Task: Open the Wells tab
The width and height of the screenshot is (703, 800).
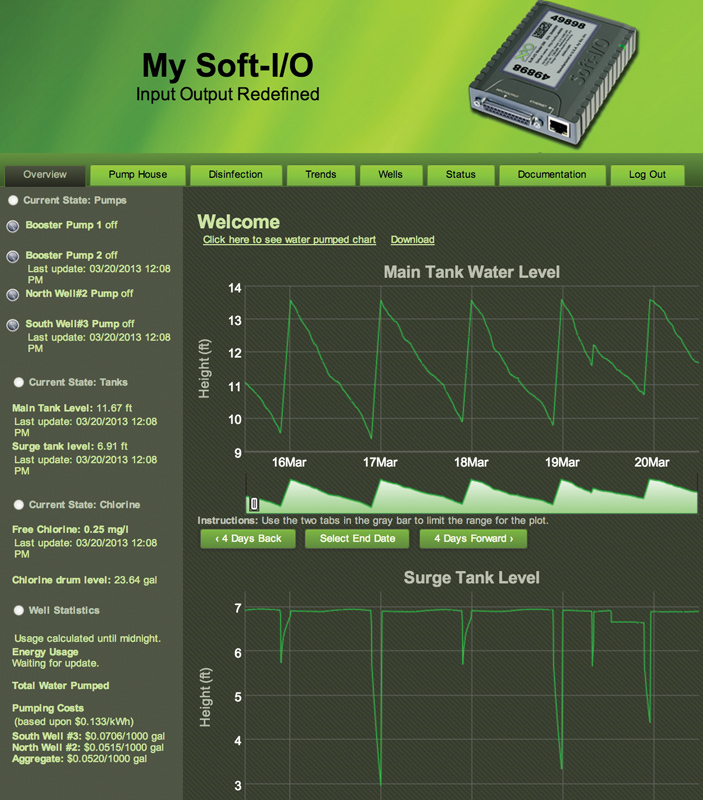Action: click(x=390, y=175)
